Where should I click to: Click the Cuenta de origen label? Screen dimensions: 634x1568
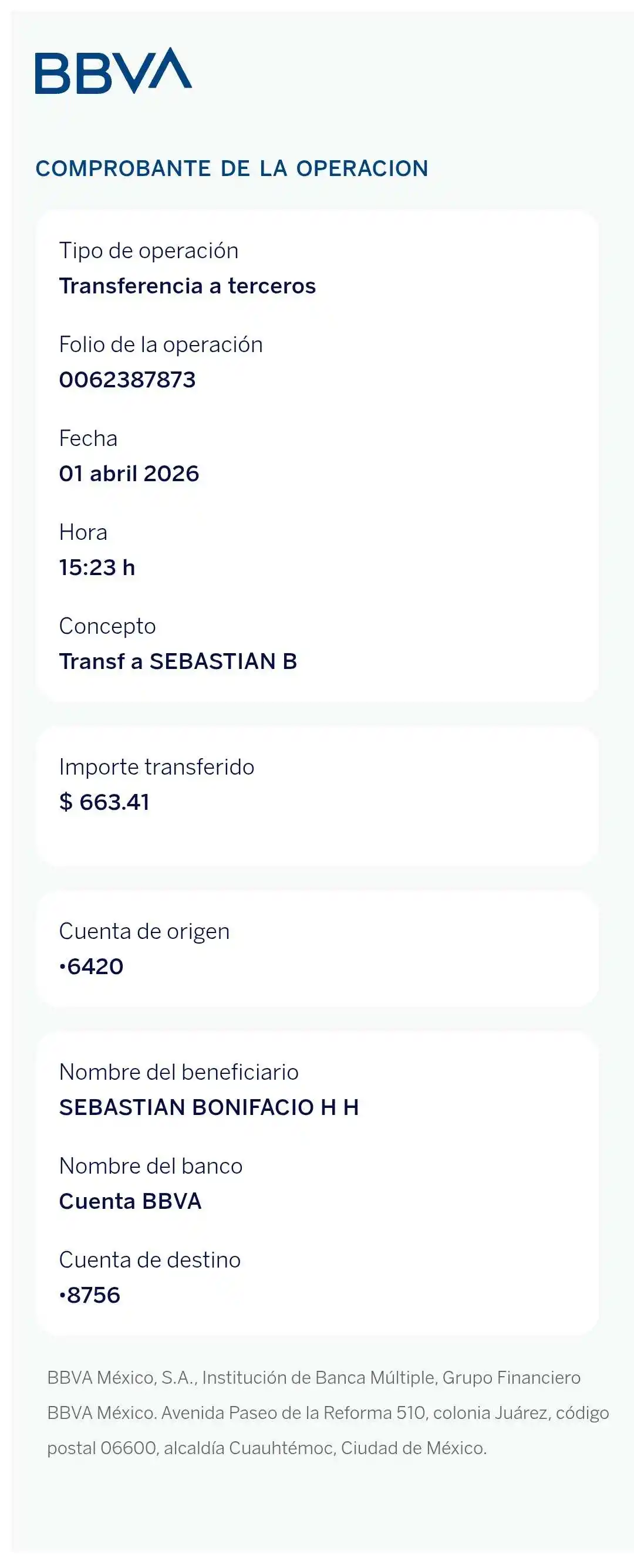pos(144,931)
